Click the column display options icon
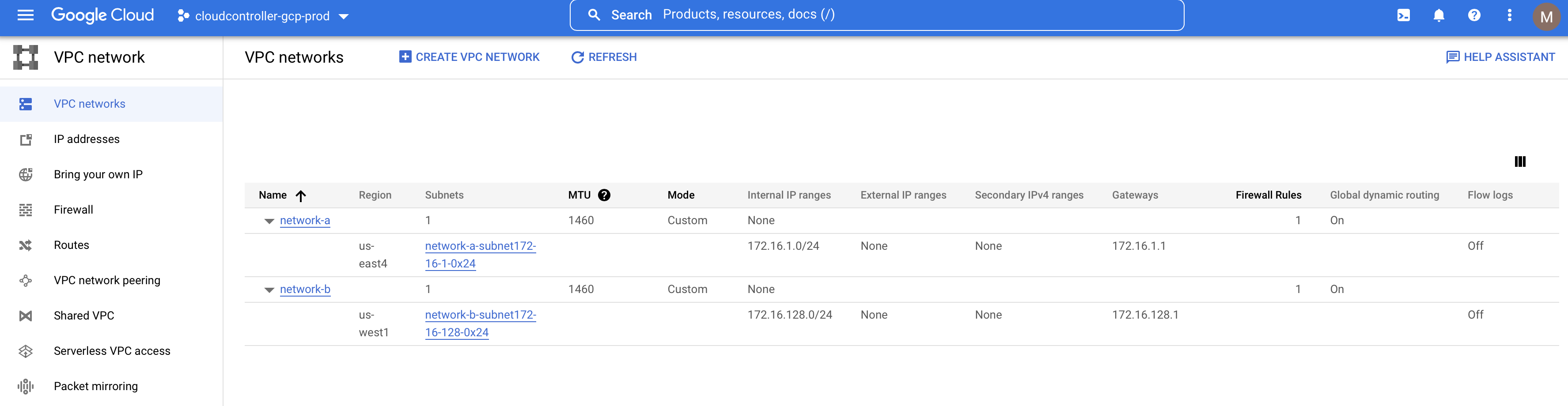Image resolution: width=1568 pixels, height=406 pixels. (1519, 162)
